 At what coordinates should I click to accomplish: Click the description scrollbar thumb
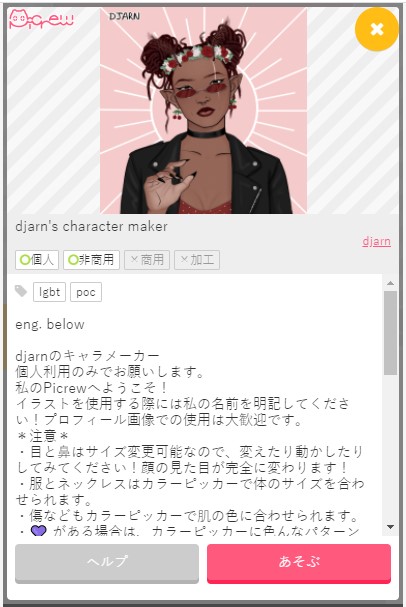(x=390, y=333)
